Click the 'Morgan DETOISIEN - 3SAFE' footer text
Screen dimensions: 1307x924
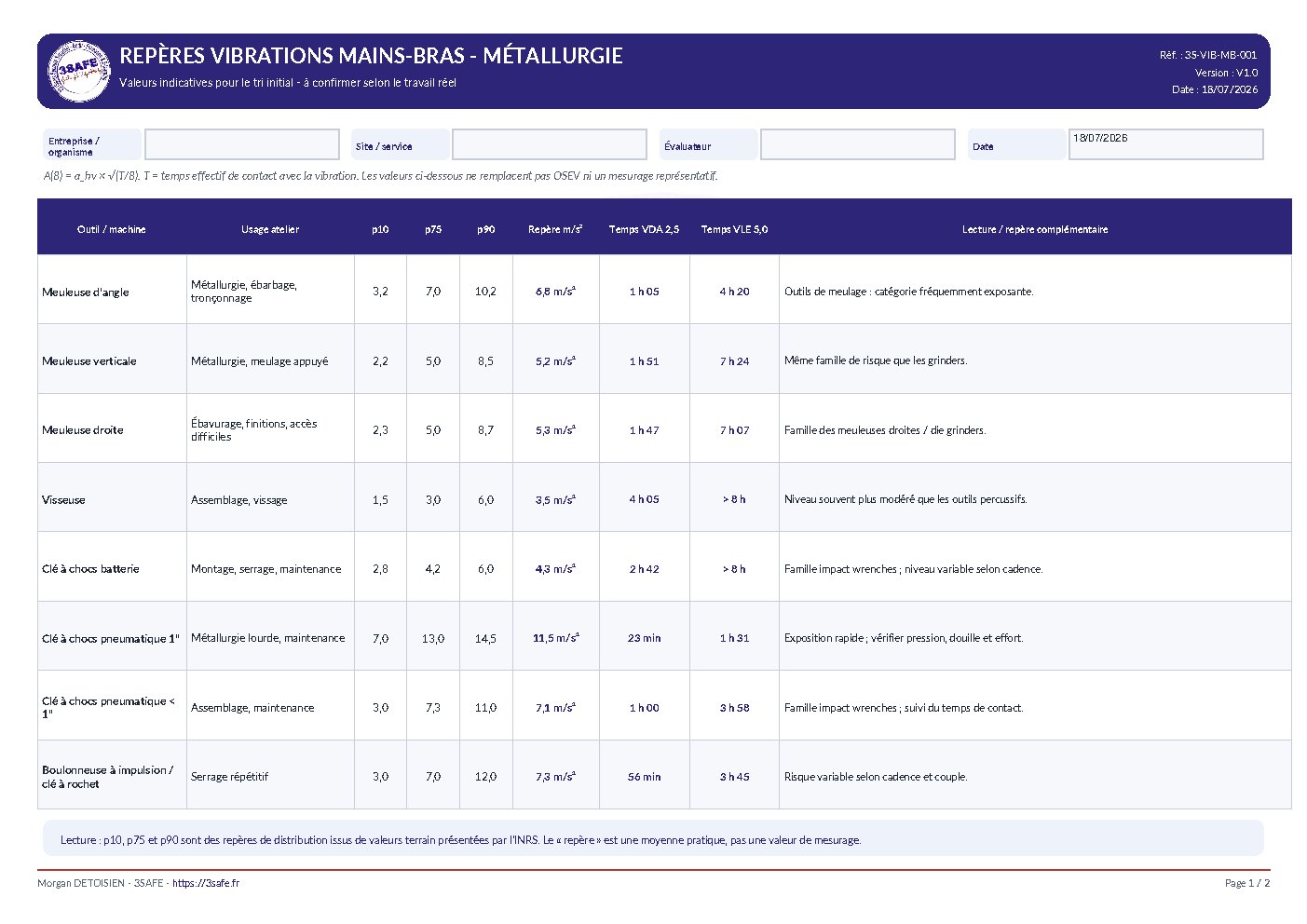(101, 883)
